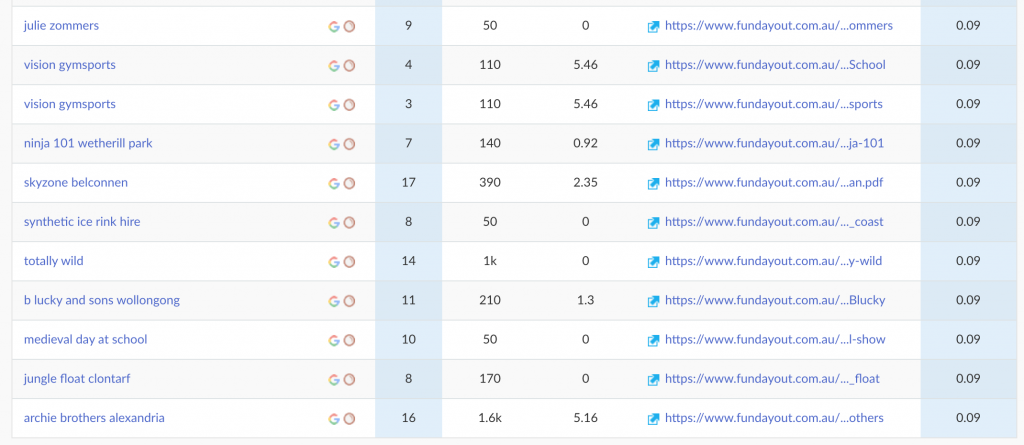Click the Google icon beside synthetic ice rink hire

pos(334,223)
